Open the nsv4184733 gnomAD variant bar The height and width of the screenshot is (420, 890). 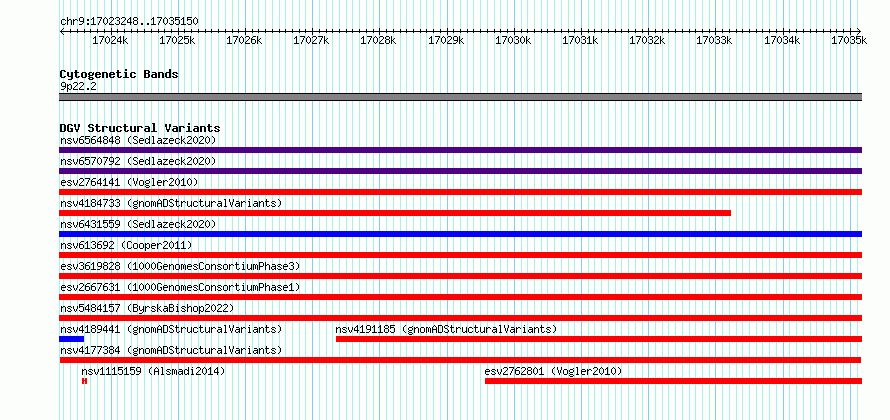click(395, 213)
